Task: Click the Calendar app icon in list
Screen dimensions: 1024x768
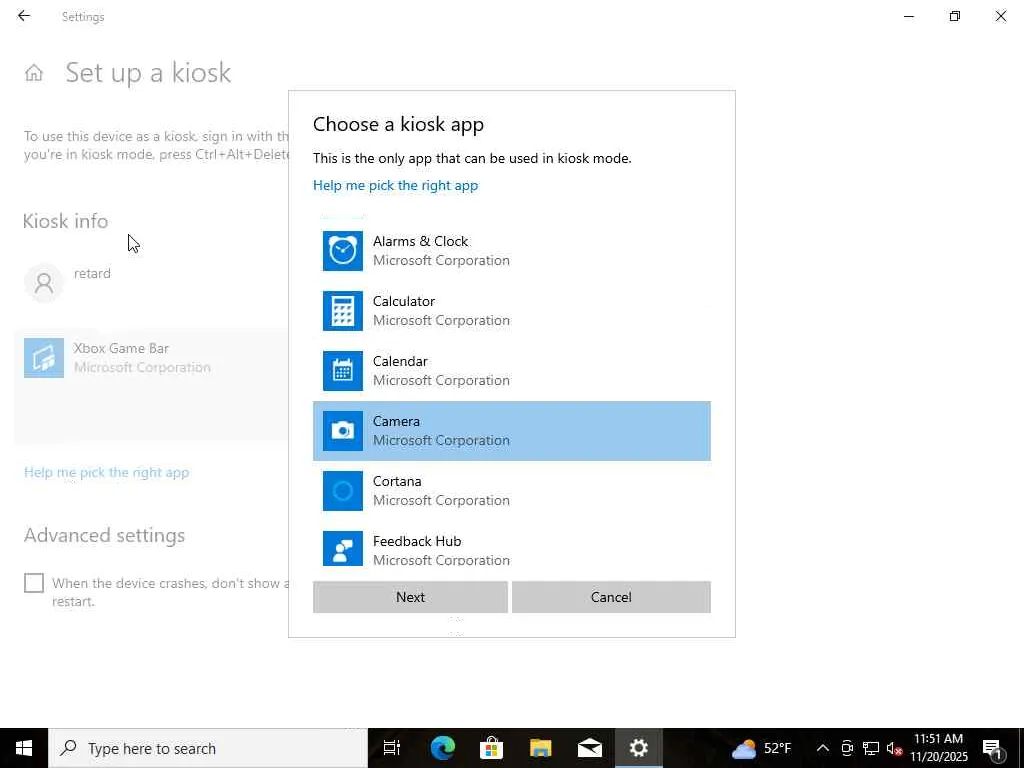Action: (x=343, y=371)
